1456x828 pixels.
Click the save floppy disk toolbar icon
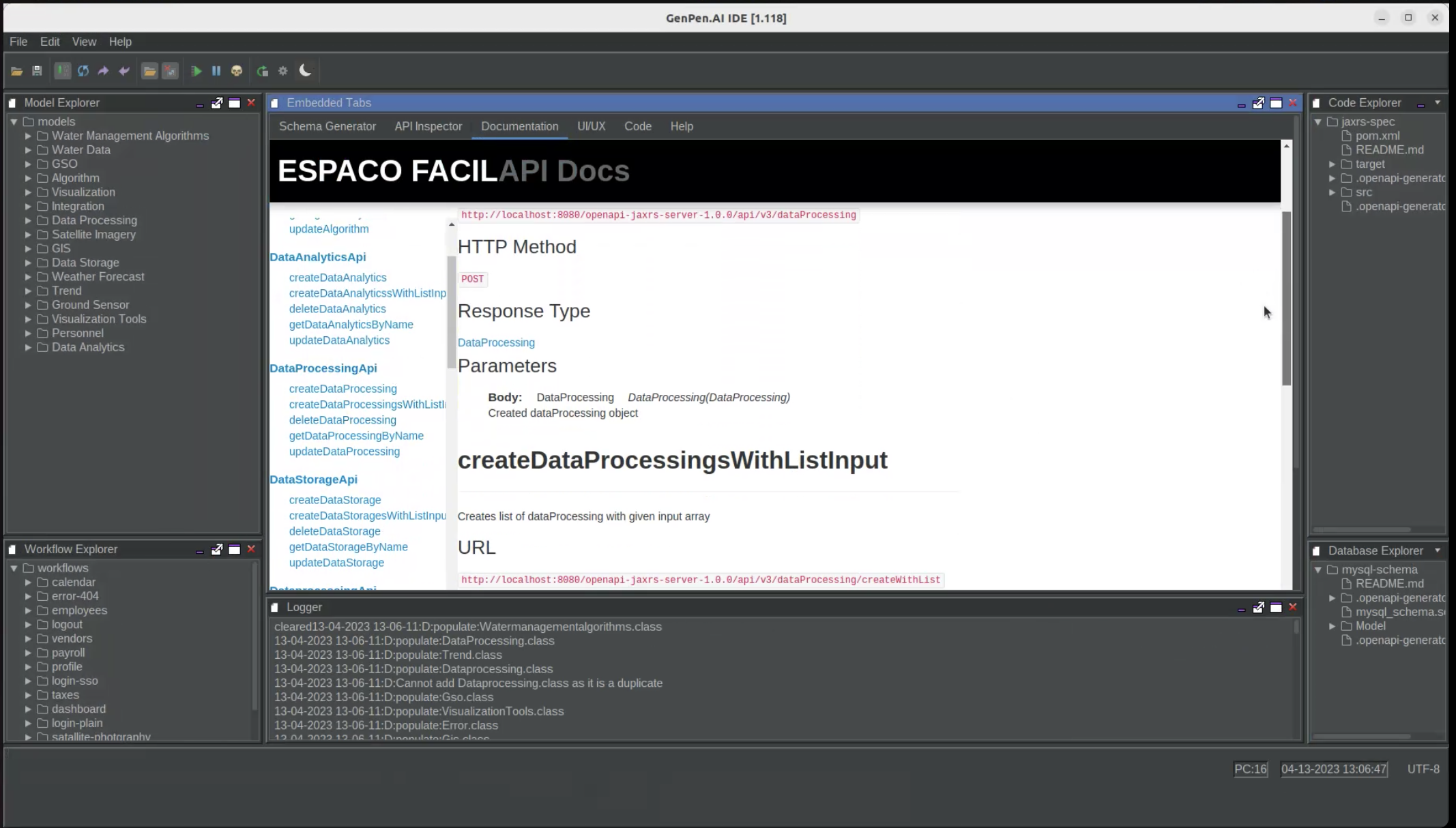coord(37,71)
